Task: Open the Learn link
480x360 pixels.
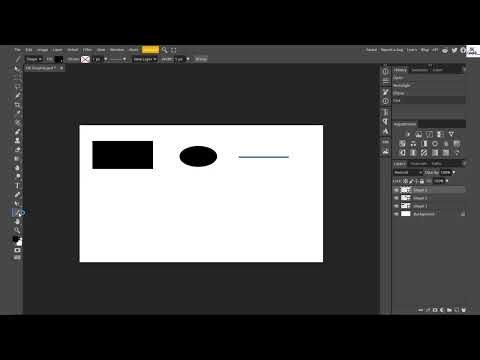Action: pyautogui.click(x=412, y=50)
